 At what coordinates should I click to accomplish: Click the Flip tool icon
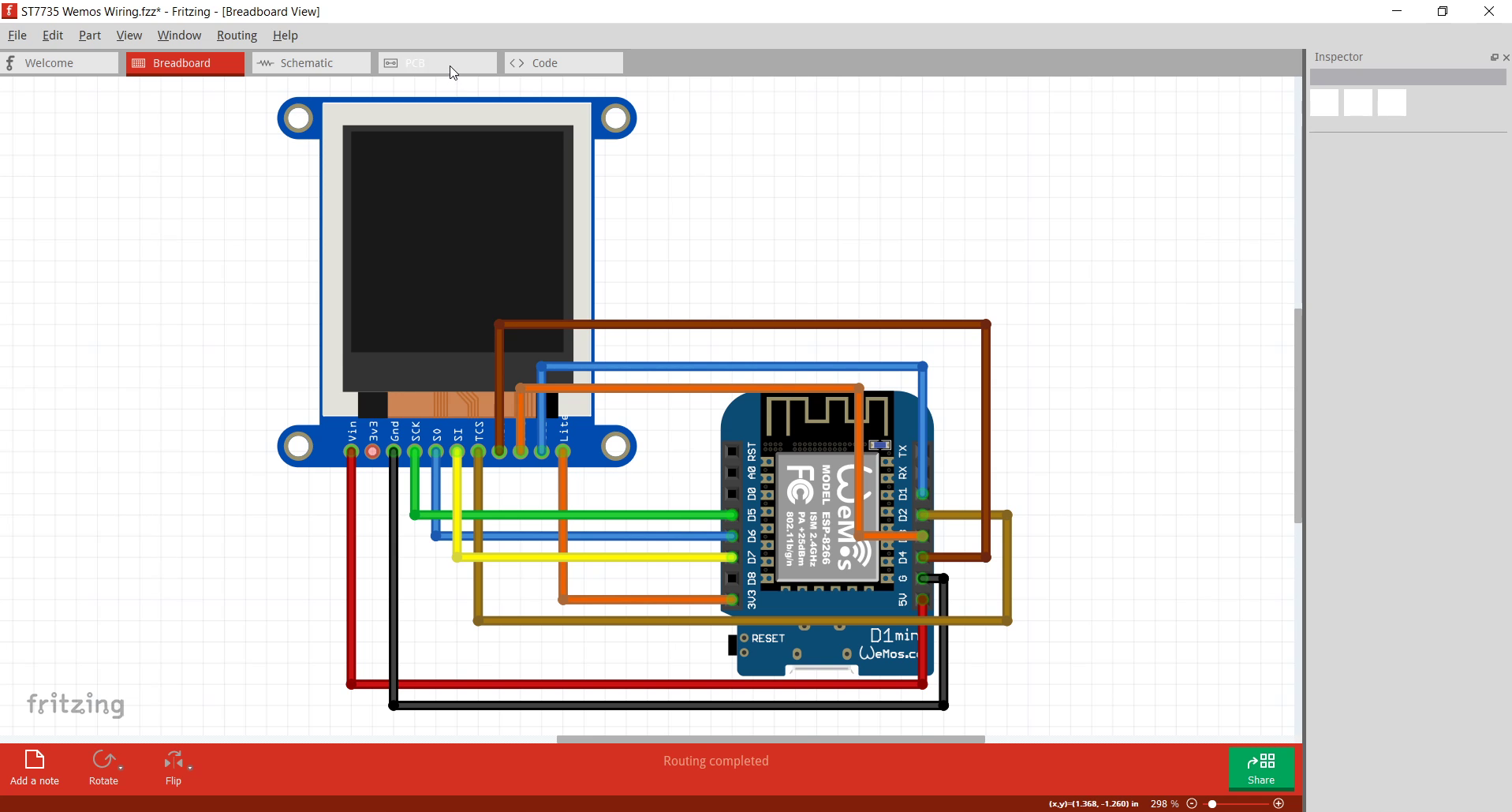(x=173, y=760)
